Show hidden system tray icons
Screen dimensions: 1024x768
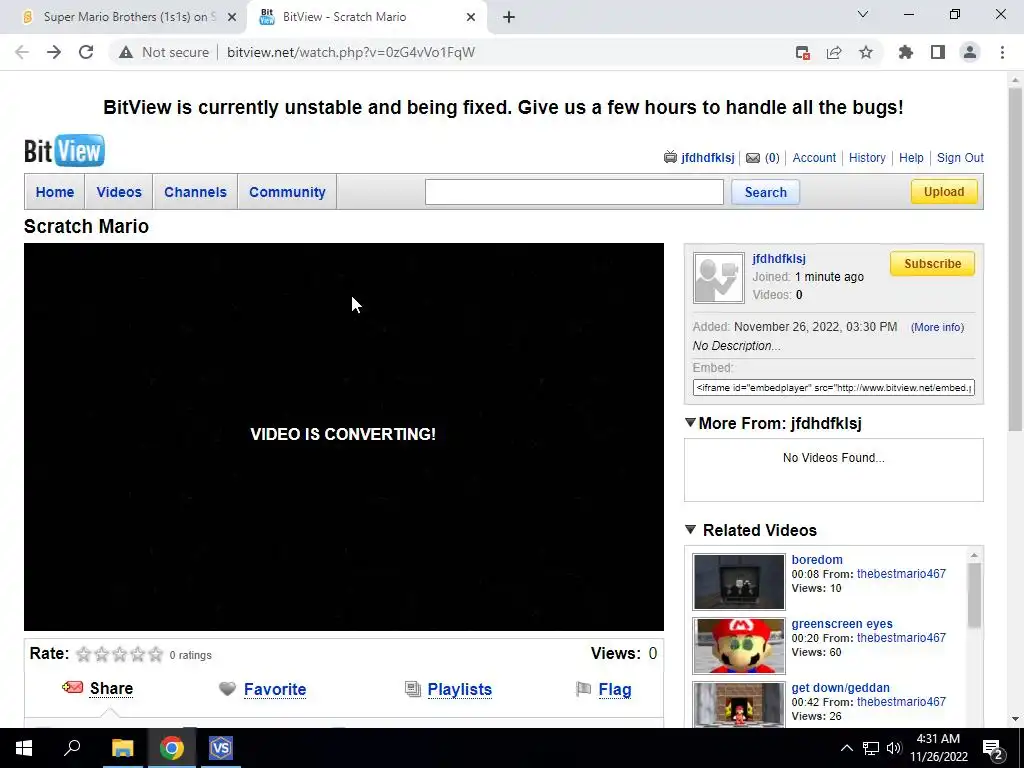tap(846, 748)
